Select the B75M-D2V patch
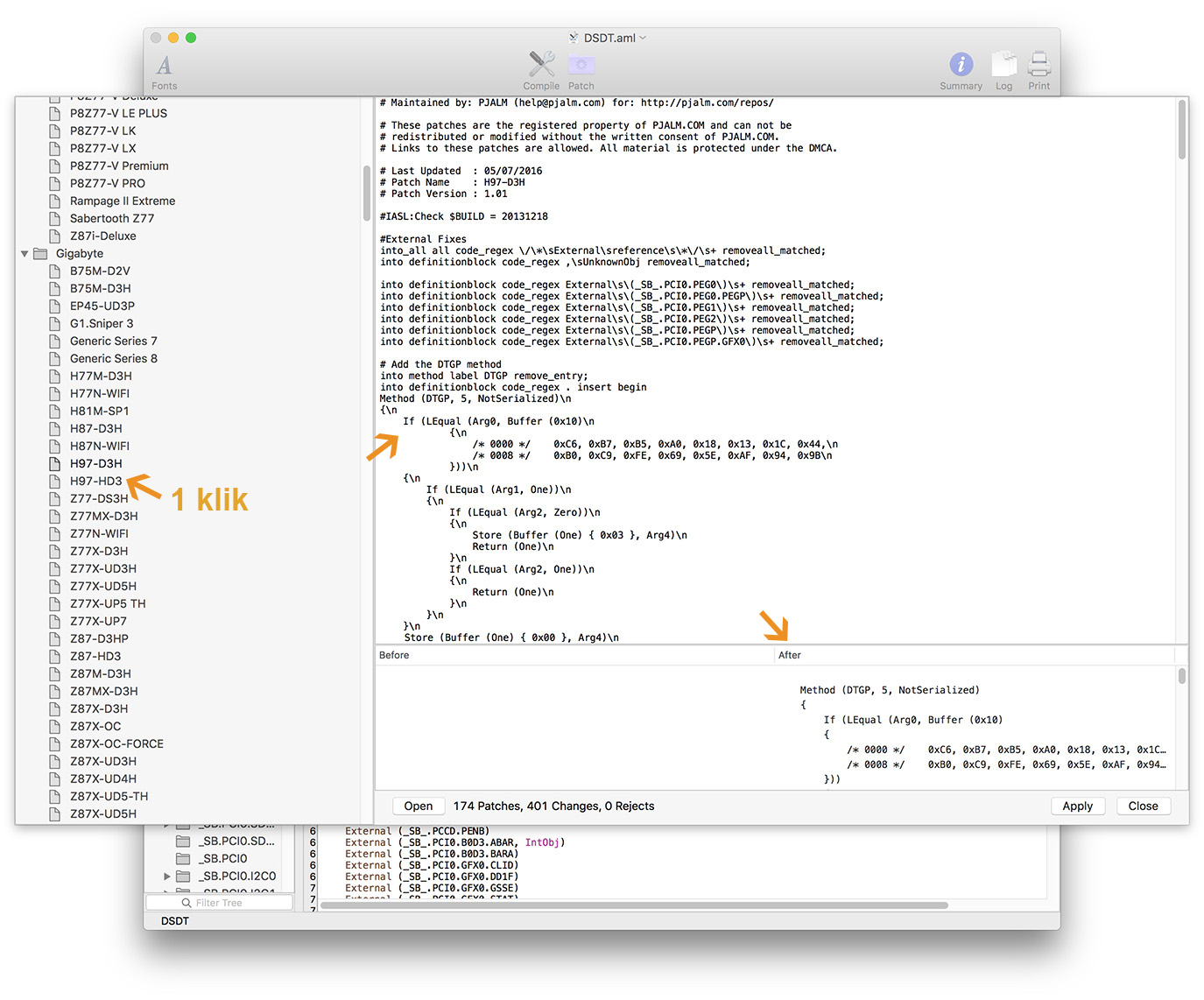Viewport: 1204px width, 1000px height. (100, 271)
